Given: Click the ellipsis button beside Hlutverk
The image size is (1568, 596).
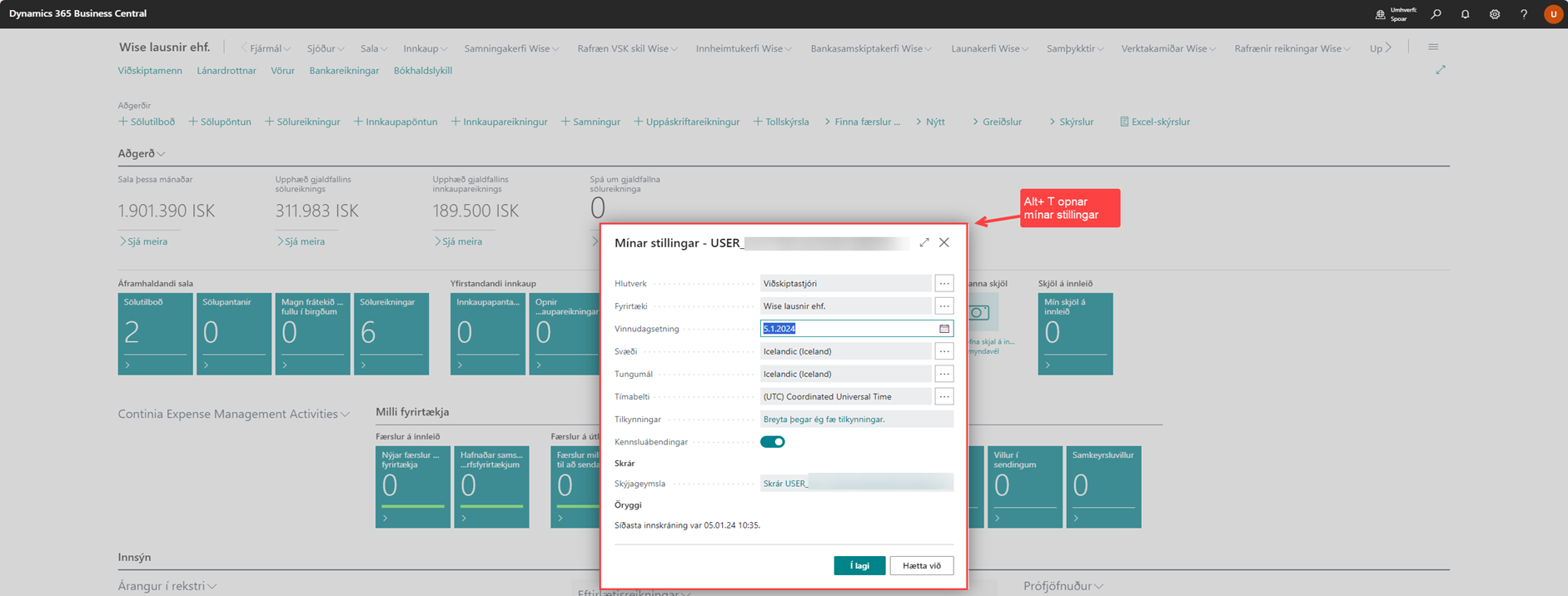Looking at the screenshot, I should [943, 284].
